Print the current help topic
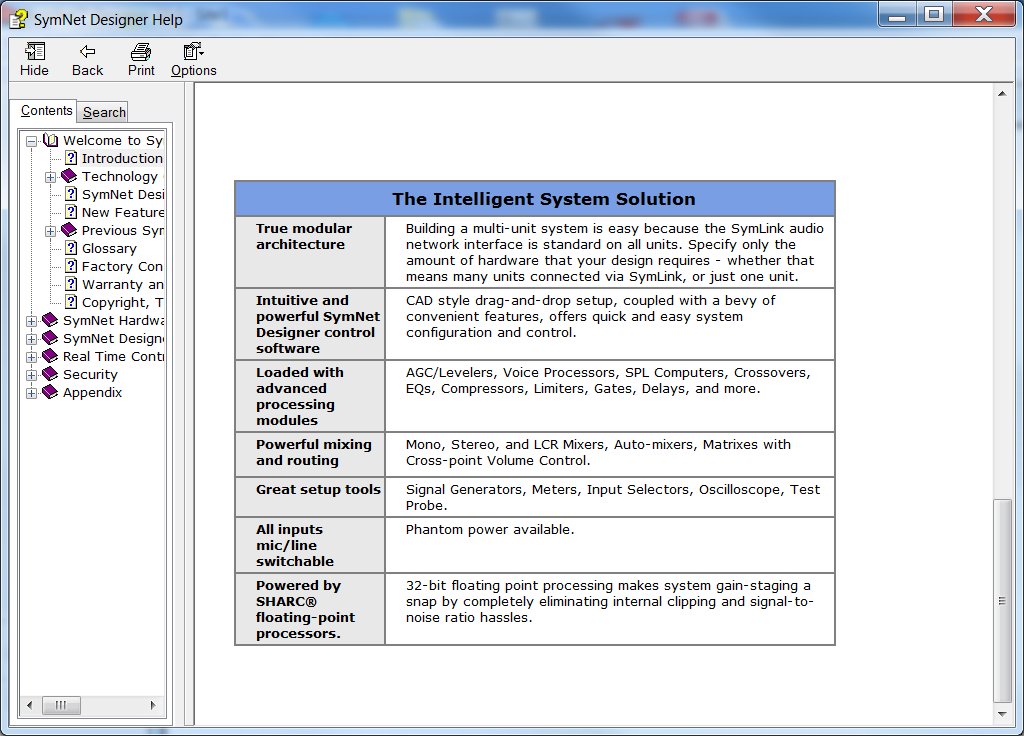The image size is (1024, 736). 141,59
